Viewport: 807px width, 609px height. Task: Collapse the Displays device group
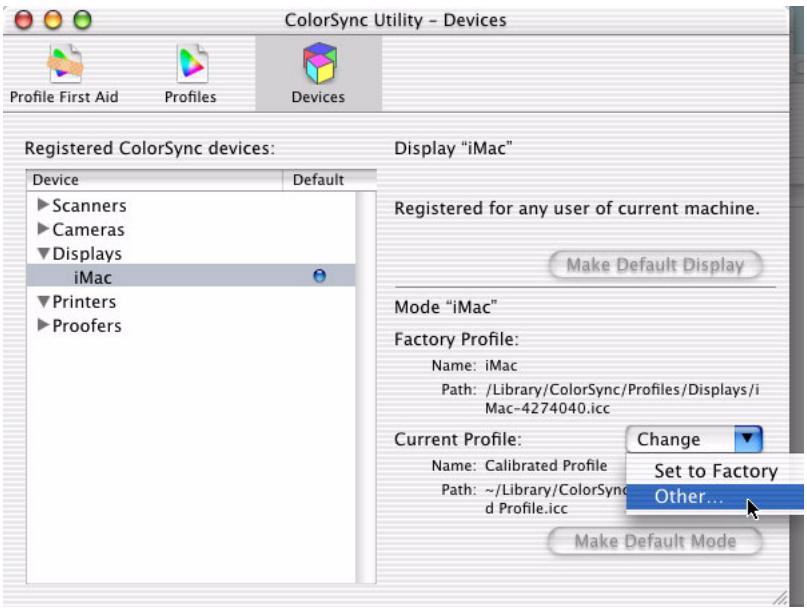(x=43, y=254)
